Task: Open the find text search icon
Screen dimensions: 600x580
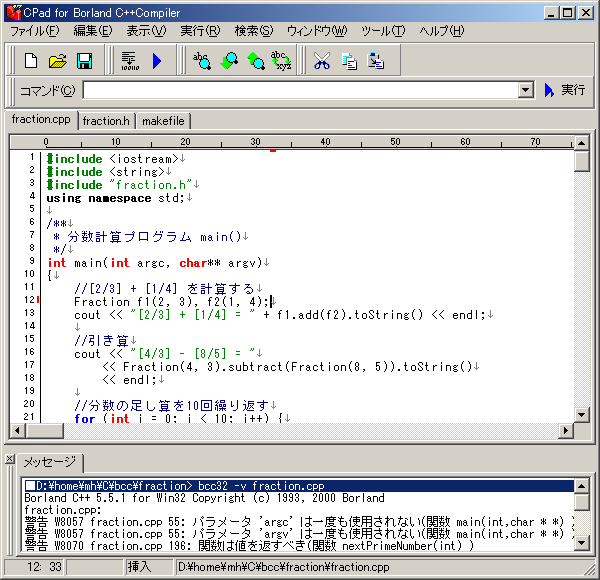Action: coord(202,61)
